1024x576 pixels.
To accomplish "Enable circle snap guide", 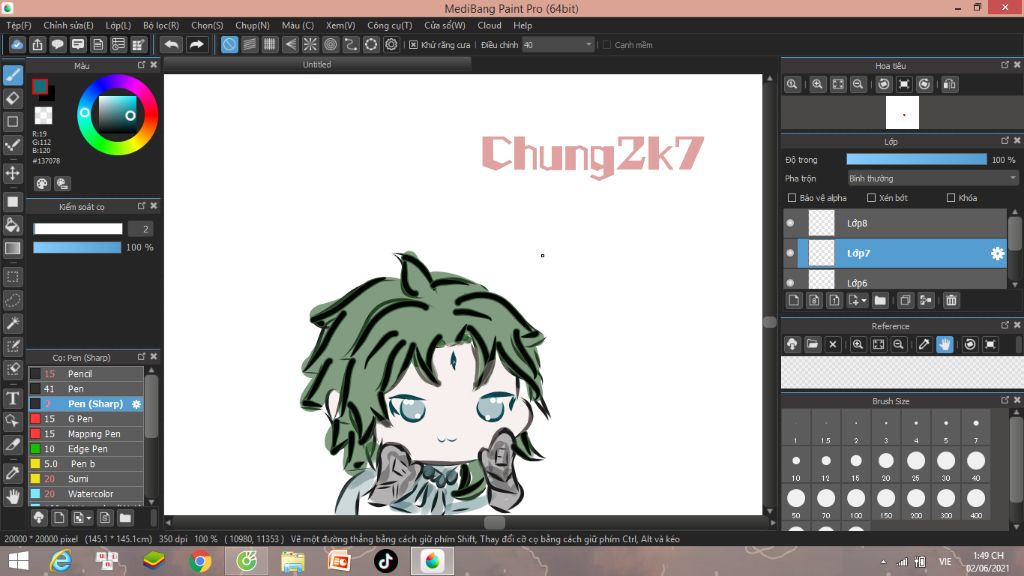I will click(330, 44).
